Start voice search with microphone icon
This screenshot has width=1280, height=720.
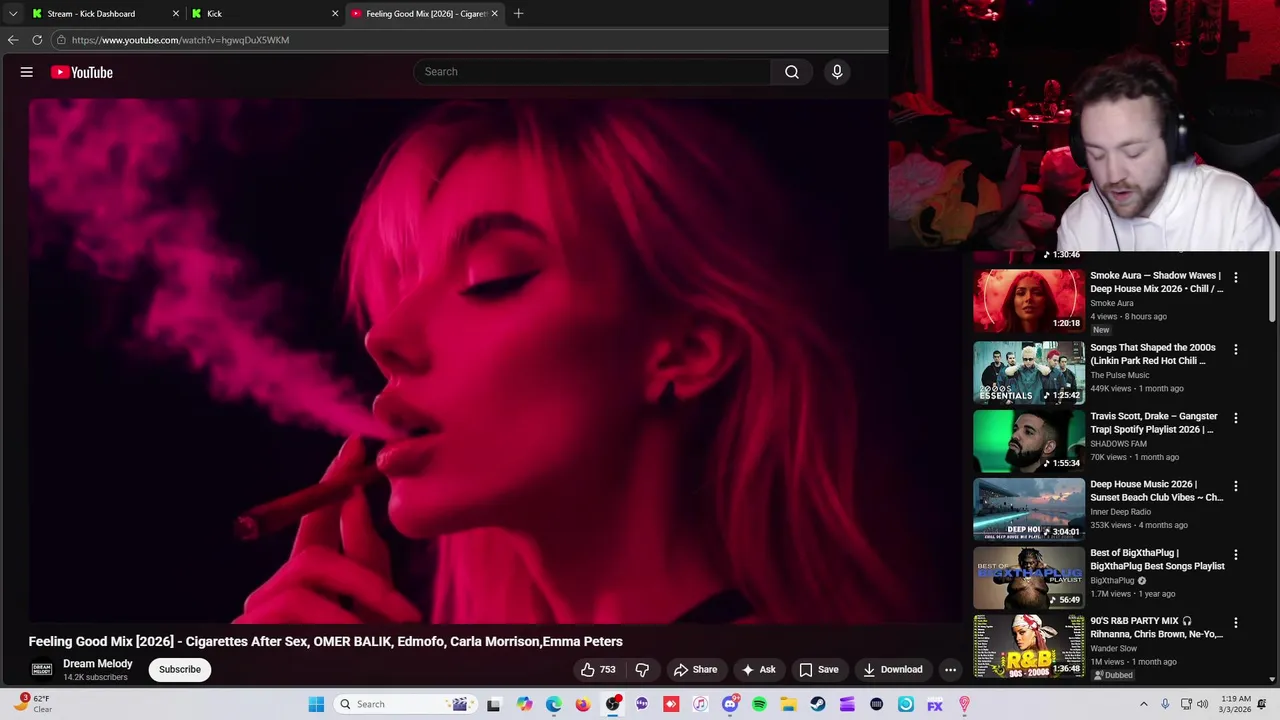(837, 72)
